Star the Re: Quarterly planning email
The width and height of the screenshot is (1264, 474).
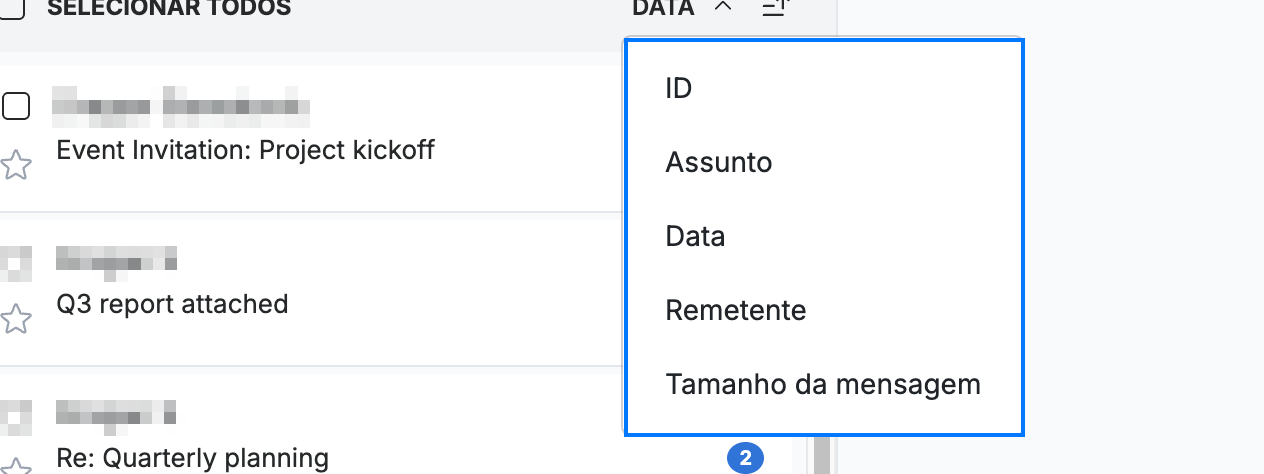pyautogui.click(x=15, y=466)
